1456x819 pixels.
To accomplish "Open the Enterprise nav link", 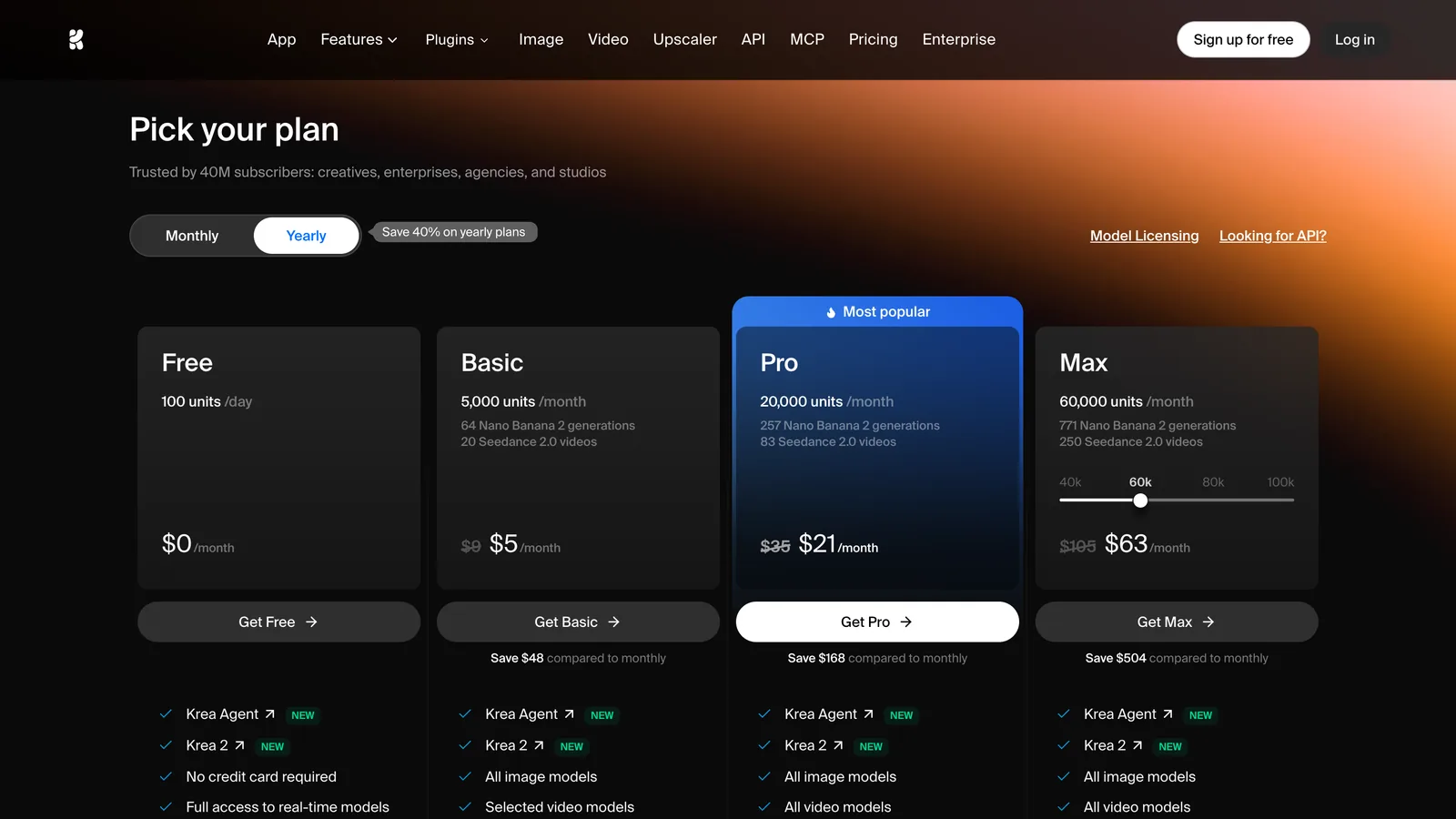I will click(959, 39).
